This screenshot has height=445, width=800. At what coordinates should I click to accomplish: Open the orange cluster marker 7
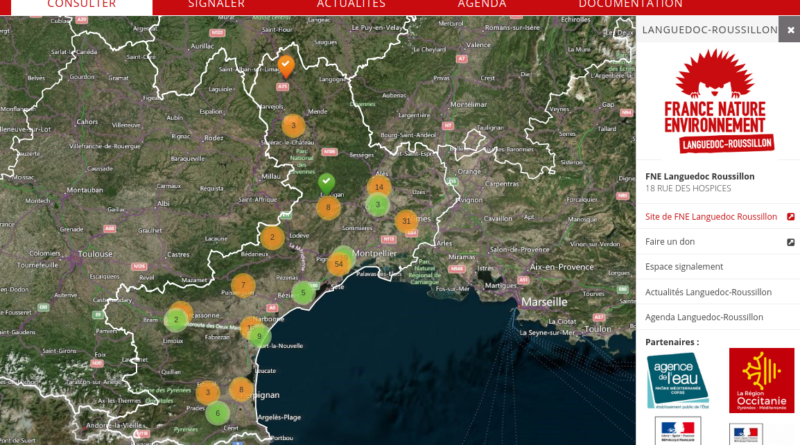tap(242, 286)
